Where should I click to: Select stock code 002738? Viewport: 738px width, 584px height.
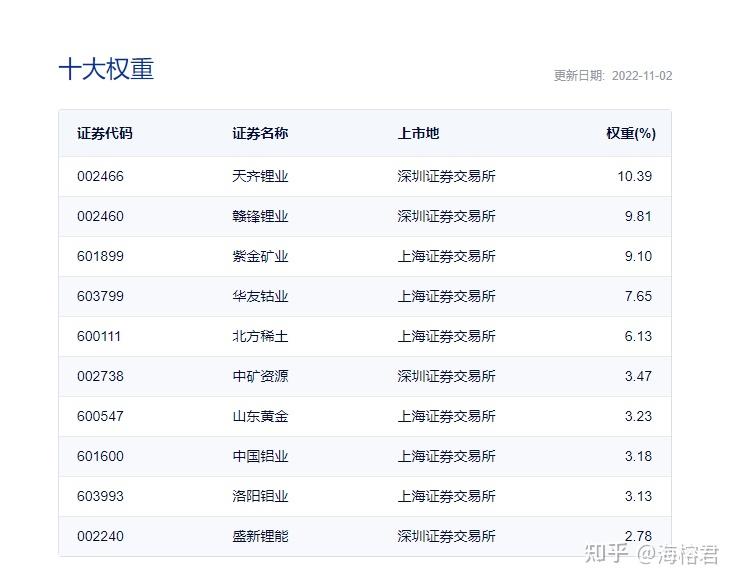click(100, 376)
